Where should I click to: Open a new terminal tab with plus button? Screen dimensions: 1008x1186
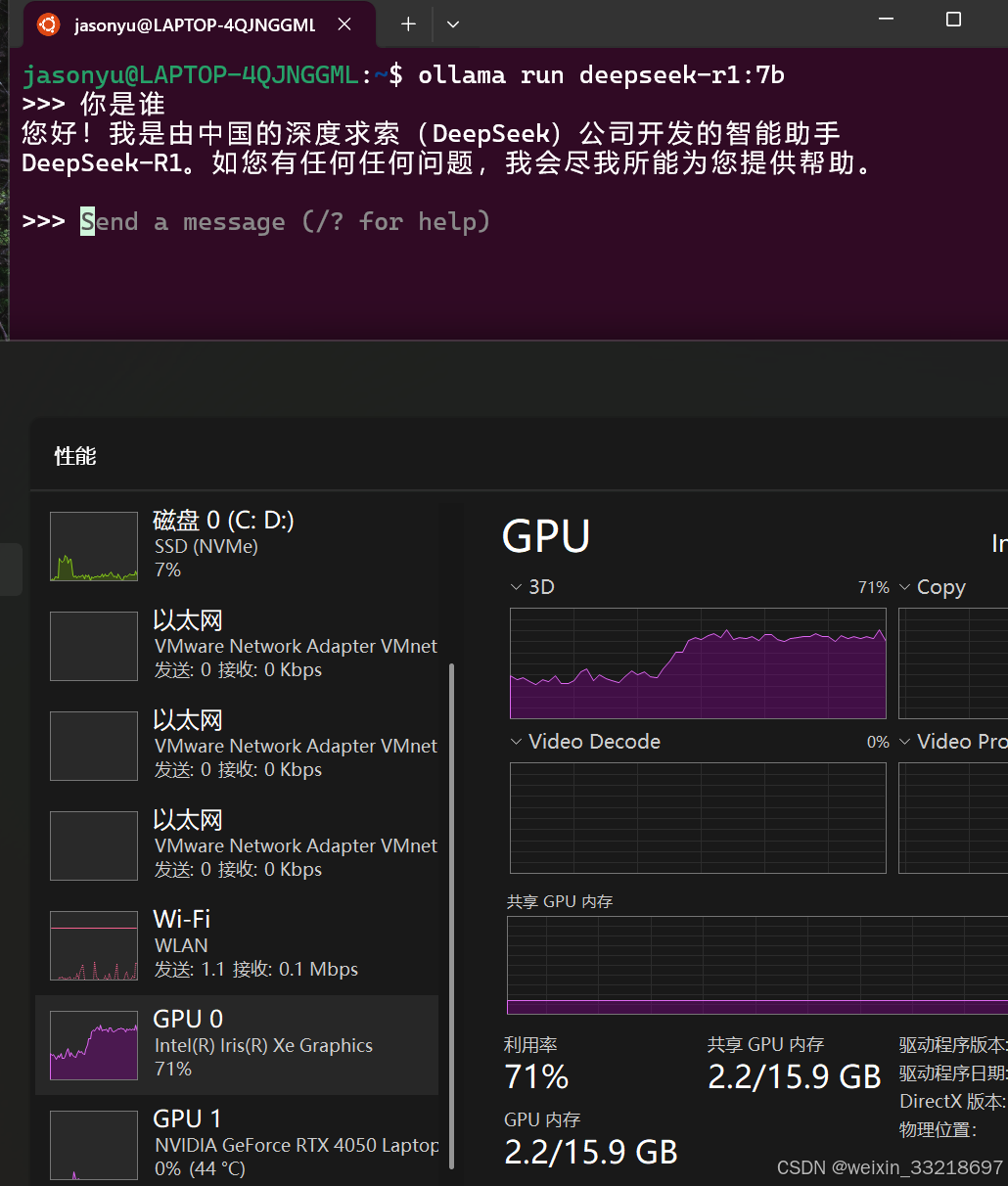408,24
